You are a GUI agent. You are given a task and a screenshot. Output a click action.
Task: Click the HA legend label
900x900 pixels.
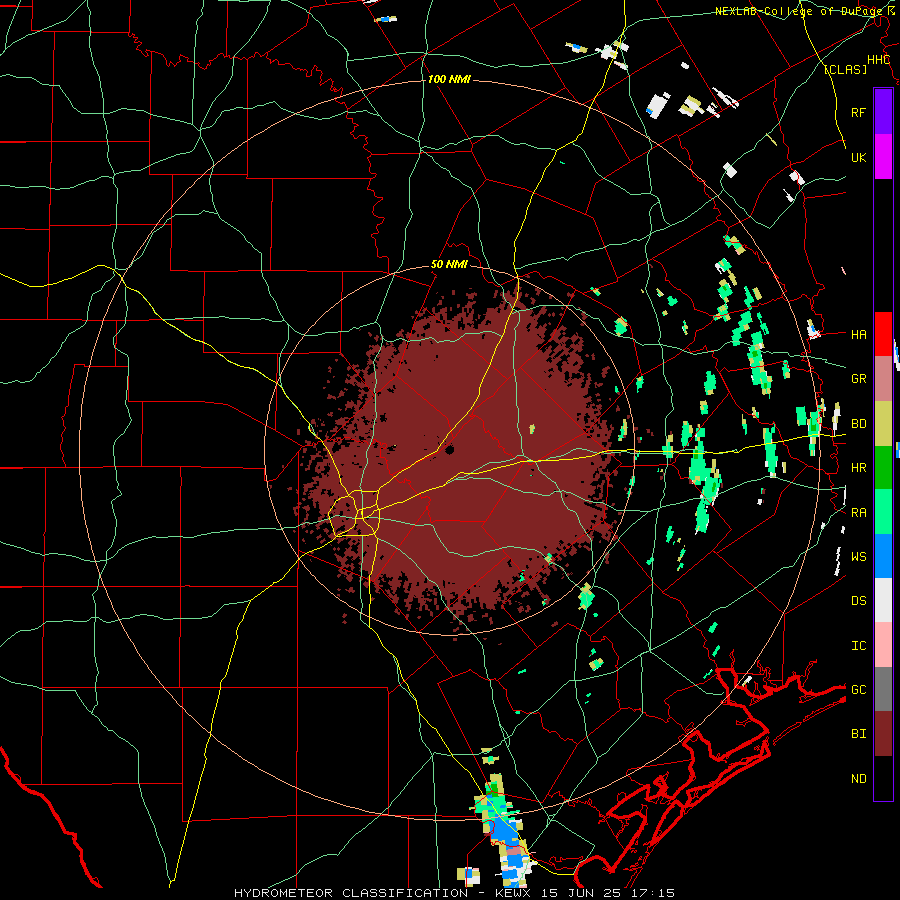(858, 334)
